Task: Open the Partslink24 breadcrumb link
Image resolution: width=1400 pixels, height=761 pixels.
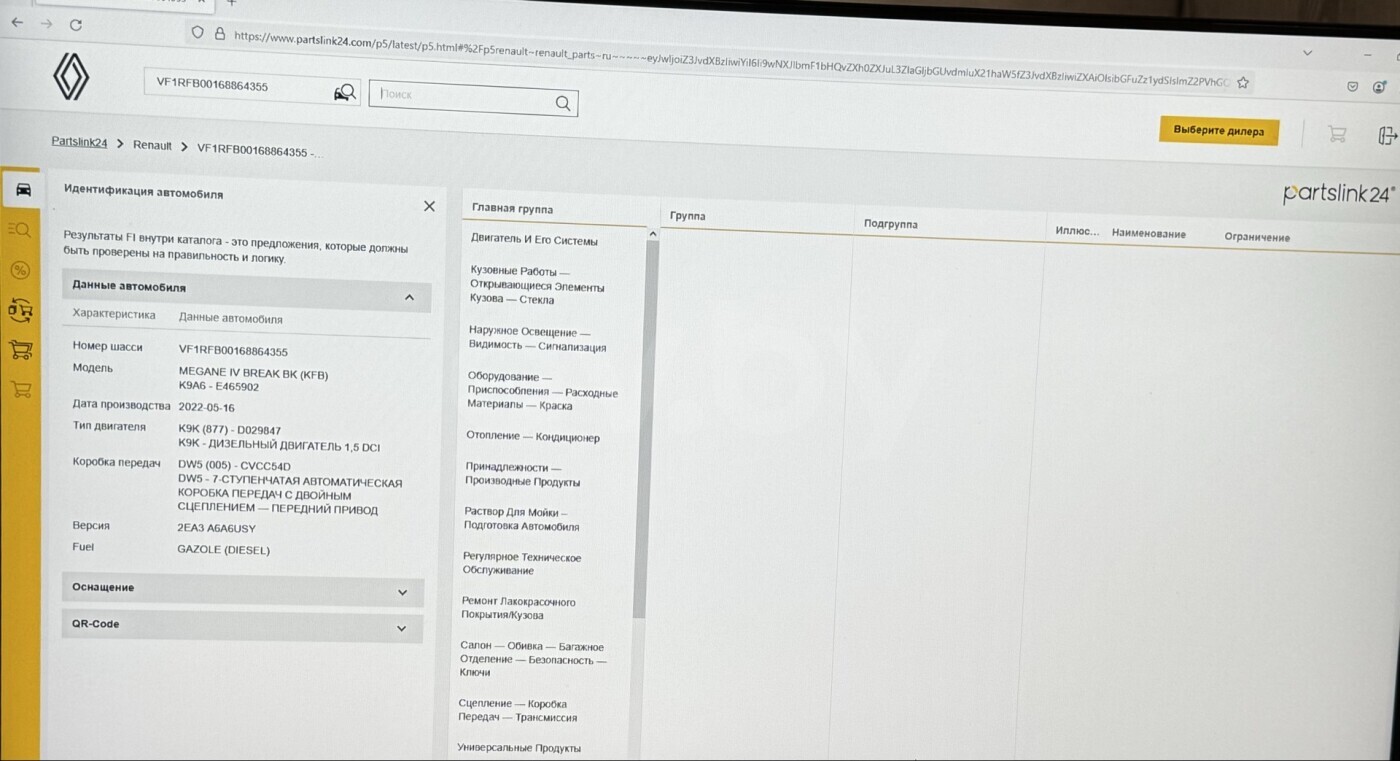Action: pyautogui.click(x=79, y=142)
